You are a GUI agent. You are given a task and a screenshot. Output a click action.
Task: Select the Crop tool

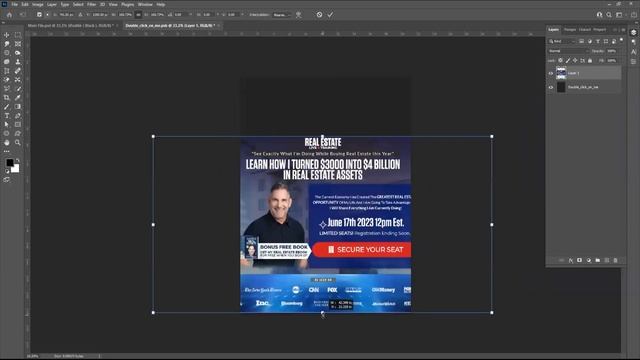click(7, 98)
